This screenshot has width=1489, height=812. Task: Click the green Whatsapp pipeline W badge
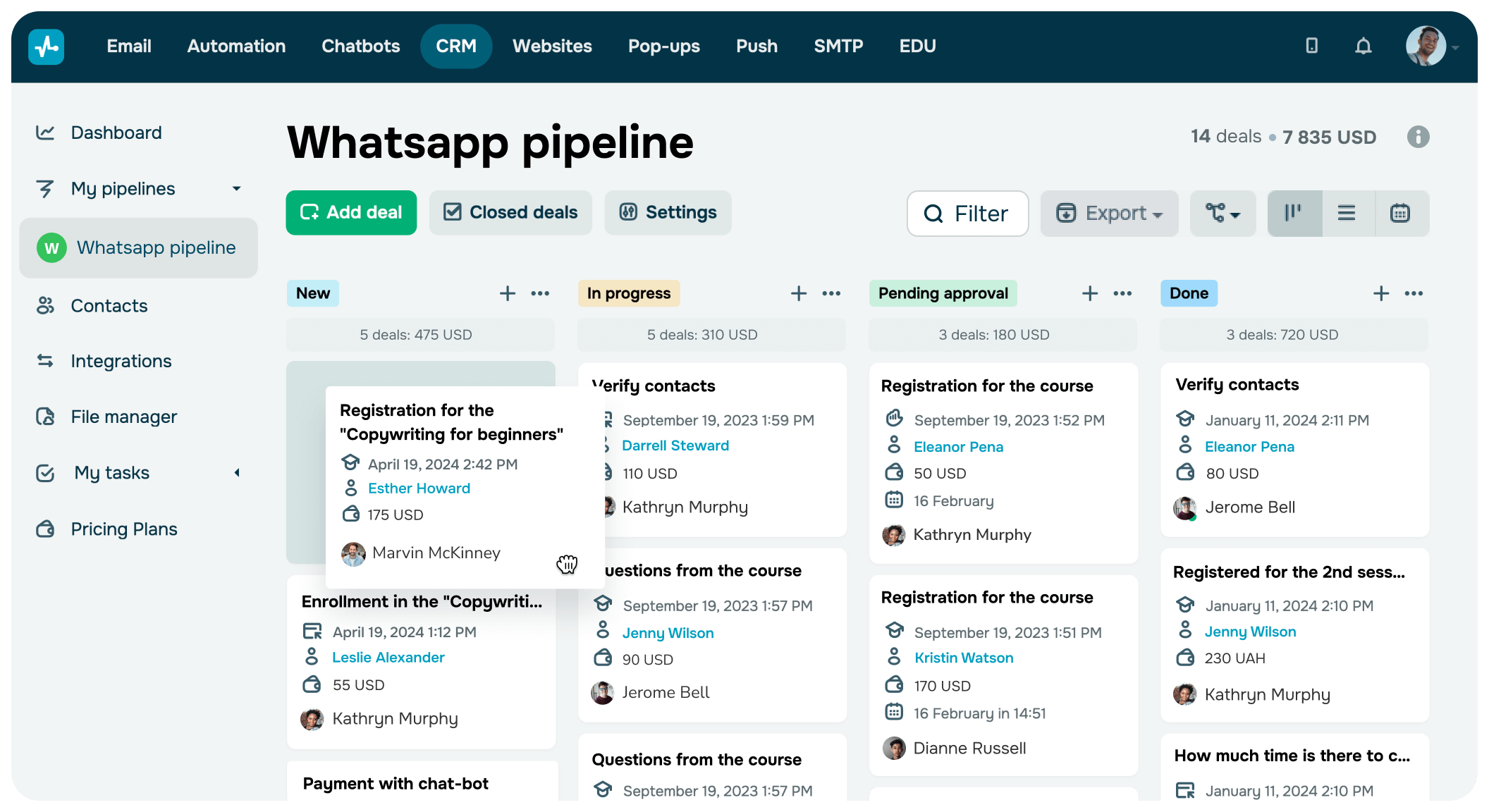pyautogui.click(x=51, y=248)
